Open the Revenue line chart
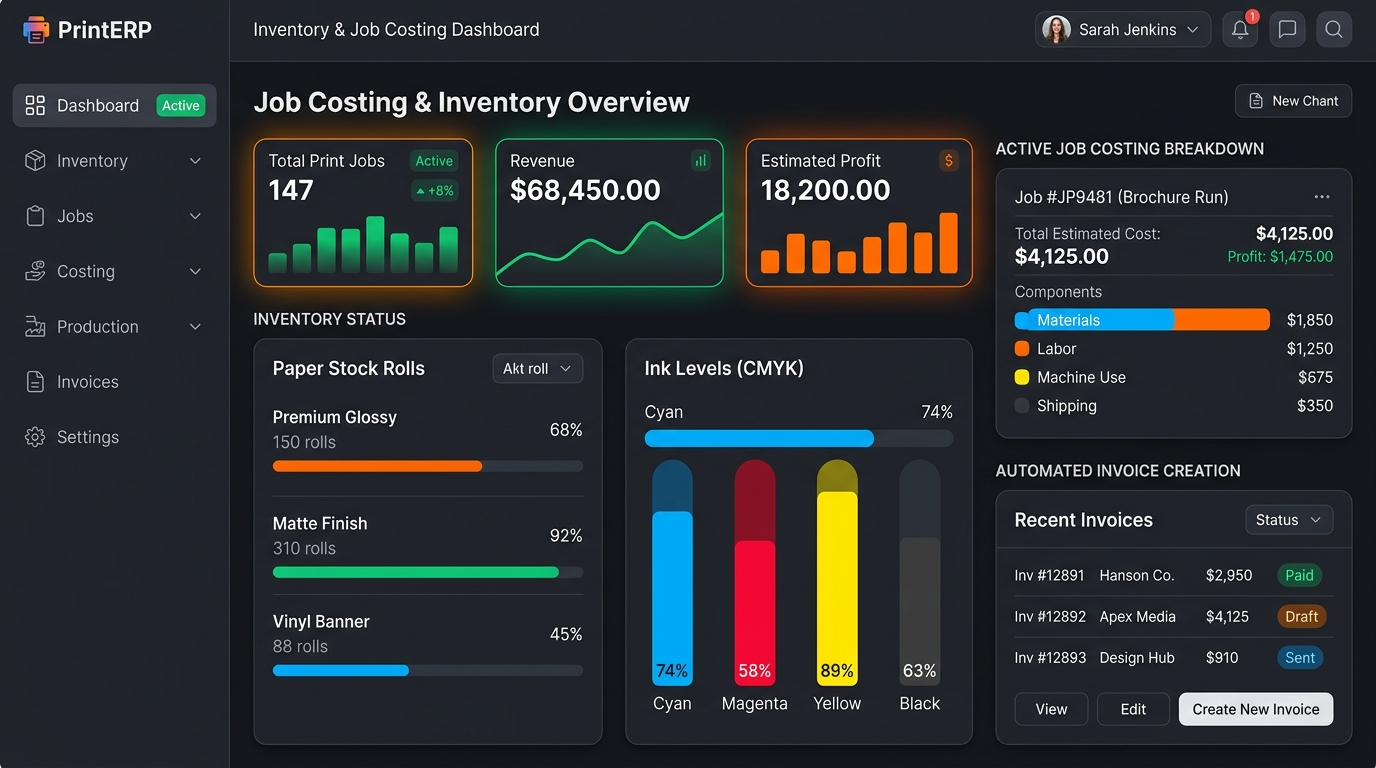Screen dimensions: 1376x768 [x=609, y=248]
